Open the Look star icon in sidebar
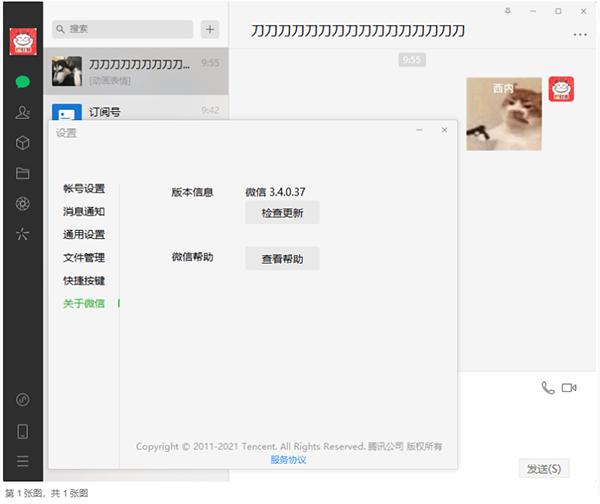Image resolution: width=600 pixels, height=504 pixels. pos(23,234)
